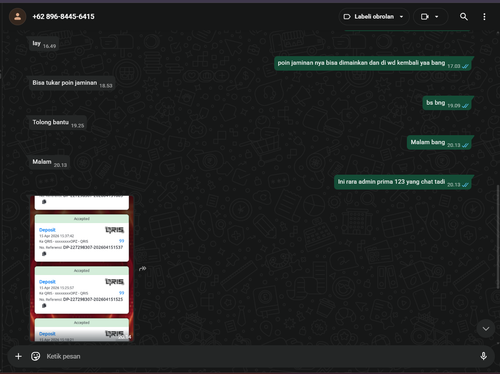
Task: Select outgoing message "poin jaminan nya bisa dimainkan"
Action: pyautogui.click(x=372, y=63)
